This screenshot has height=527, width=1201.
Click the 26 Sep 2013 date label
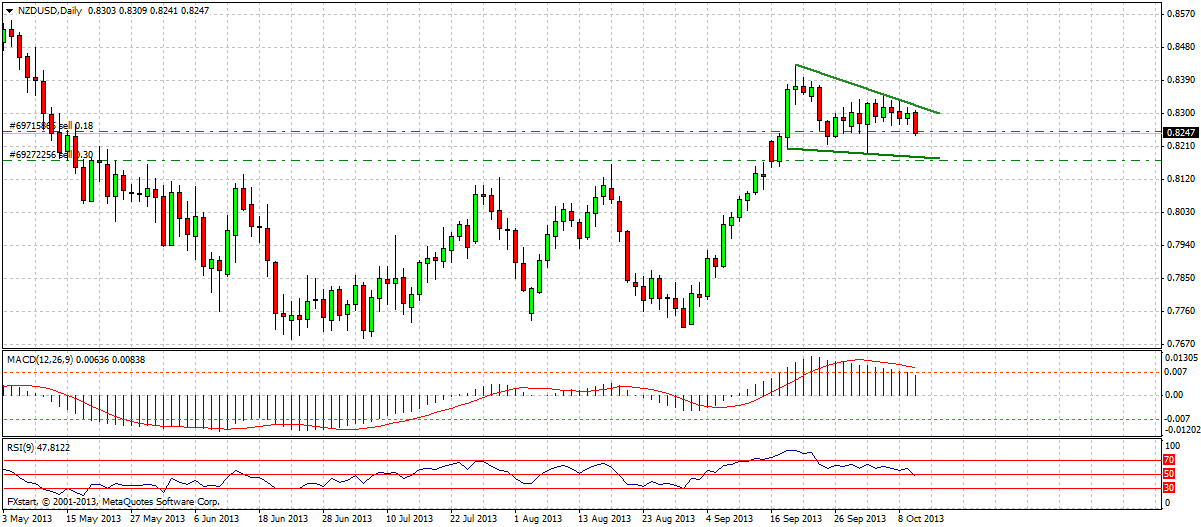pyautogui.click(x=861, y=519)
